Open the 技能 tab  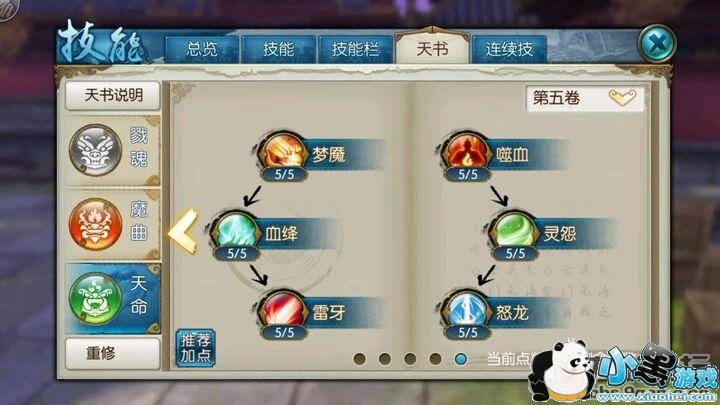pyautogui.click(x=278, y=49)
